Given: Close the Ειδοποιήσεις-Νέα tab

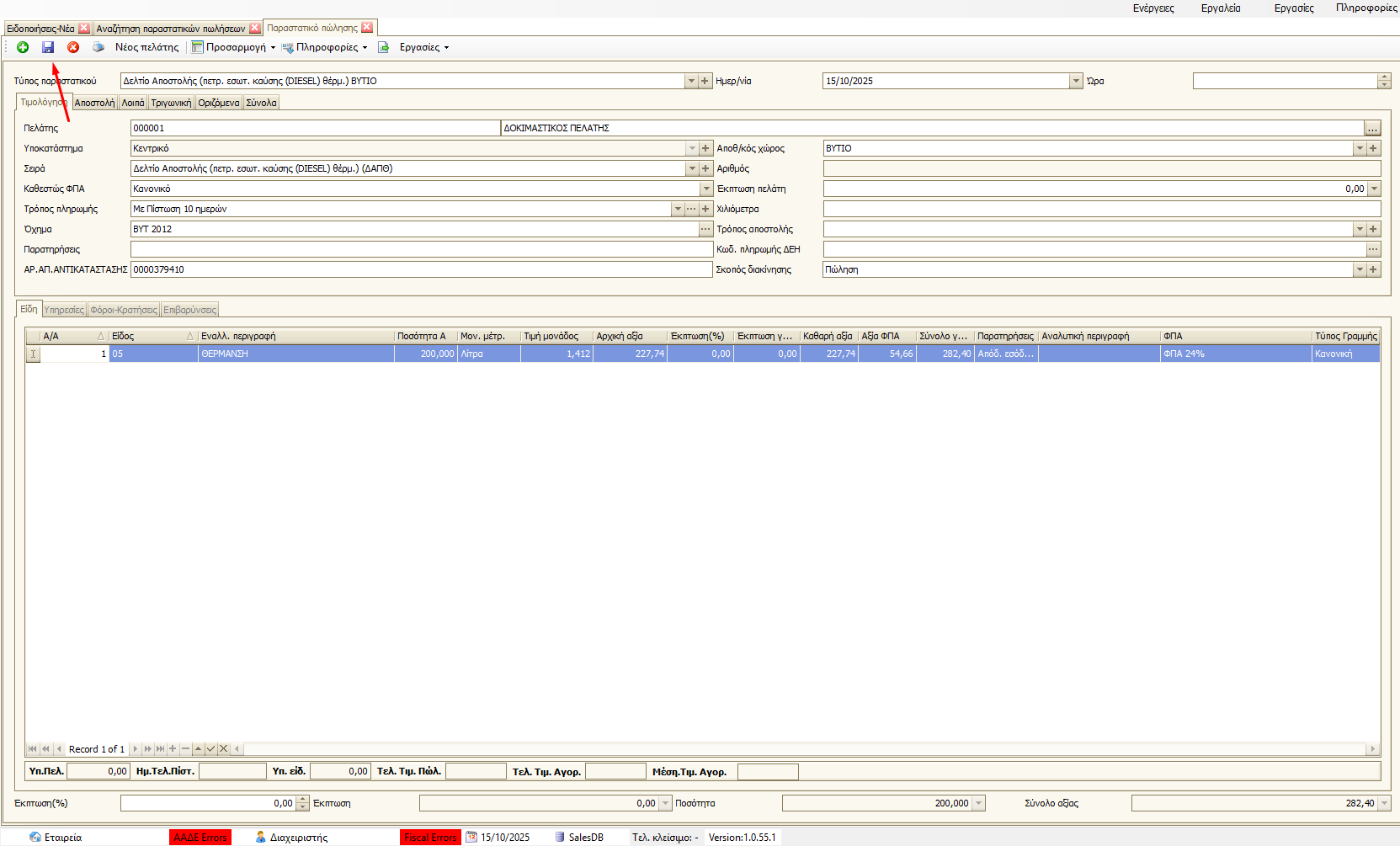Looking at the screenshot, I should 84,29.
